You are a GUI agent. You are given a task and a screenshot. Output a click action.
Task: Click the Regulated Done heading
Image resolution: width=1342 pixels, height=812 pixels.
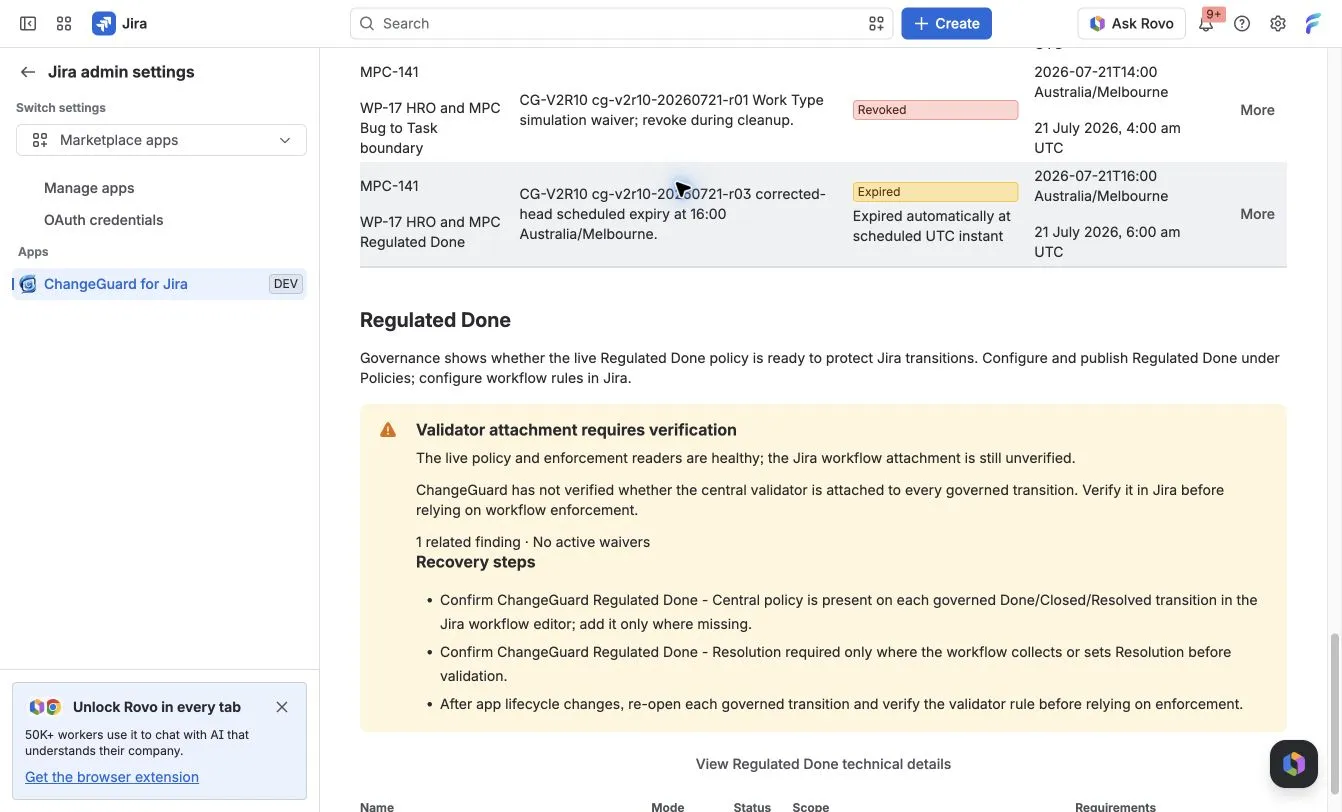(x=435, y=320)
